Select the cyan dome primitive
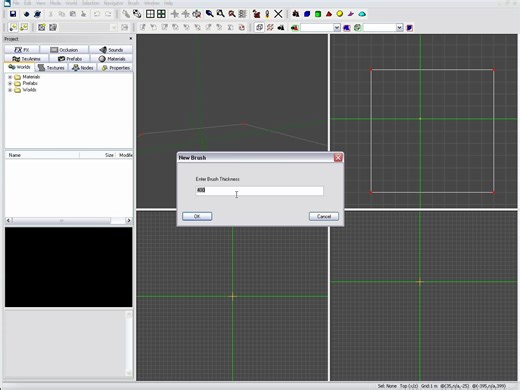Image resolution: width=520 pixels, height=390 pixels. [x=362, y=14]
